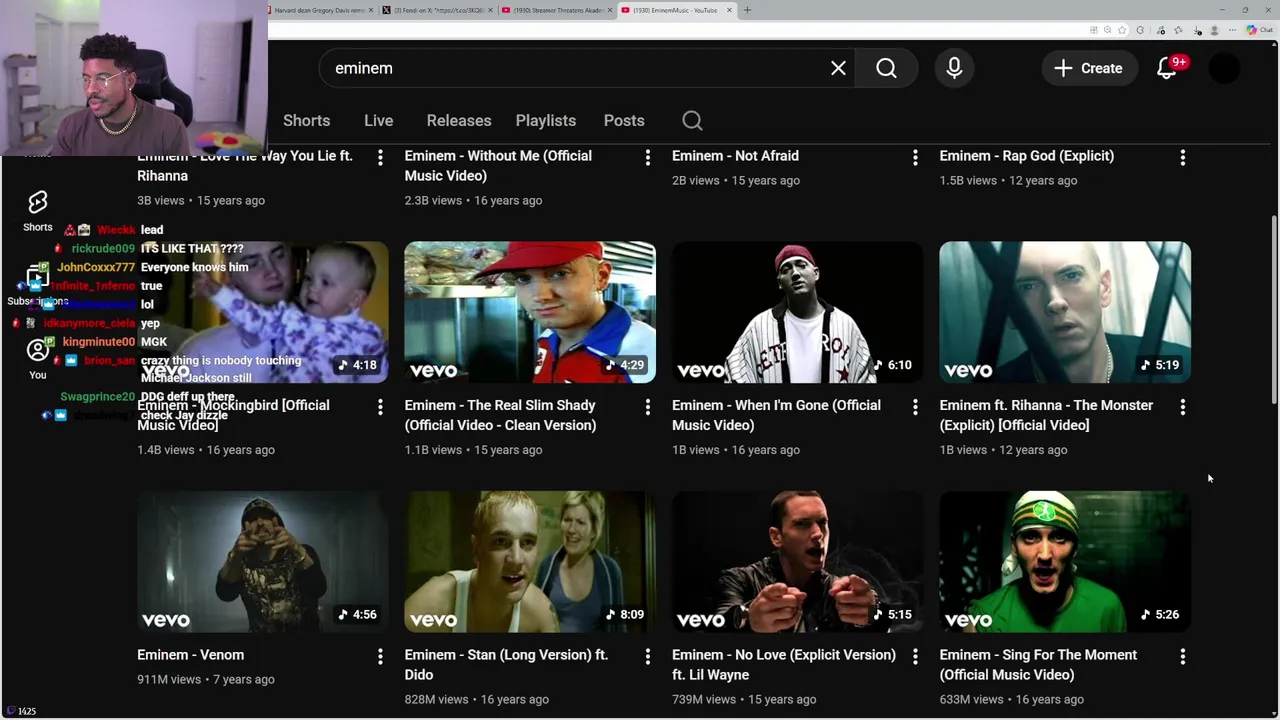Open No Love (Explicit Version) title link
This screenshot has height=720, width=1280.
coord(784,665)
